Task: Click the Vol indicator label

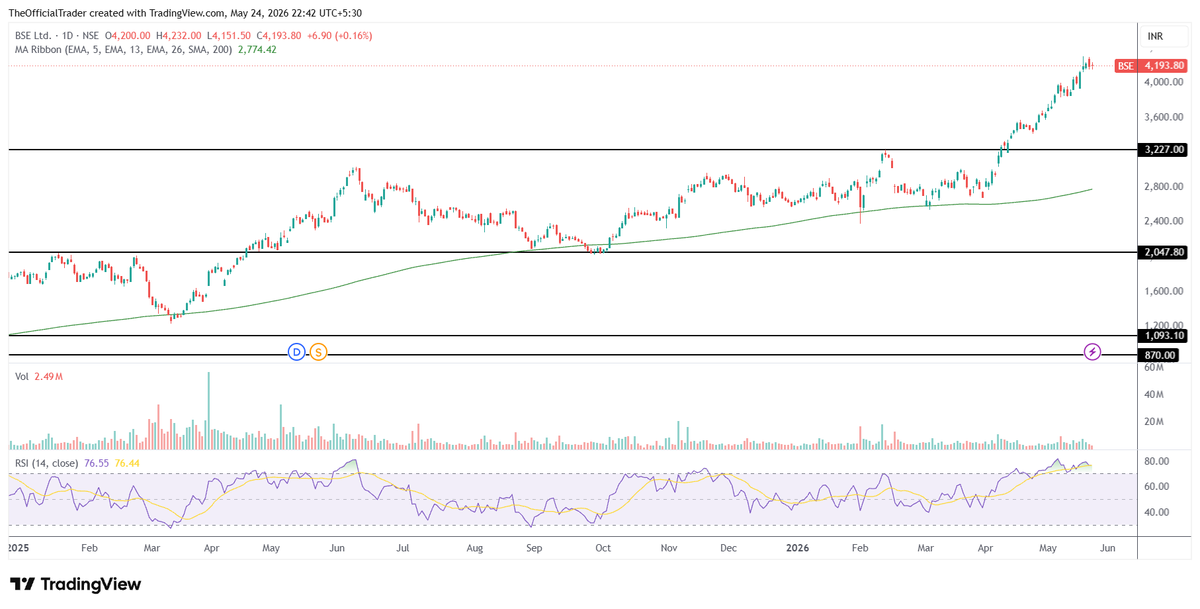Action: point(21,377)
